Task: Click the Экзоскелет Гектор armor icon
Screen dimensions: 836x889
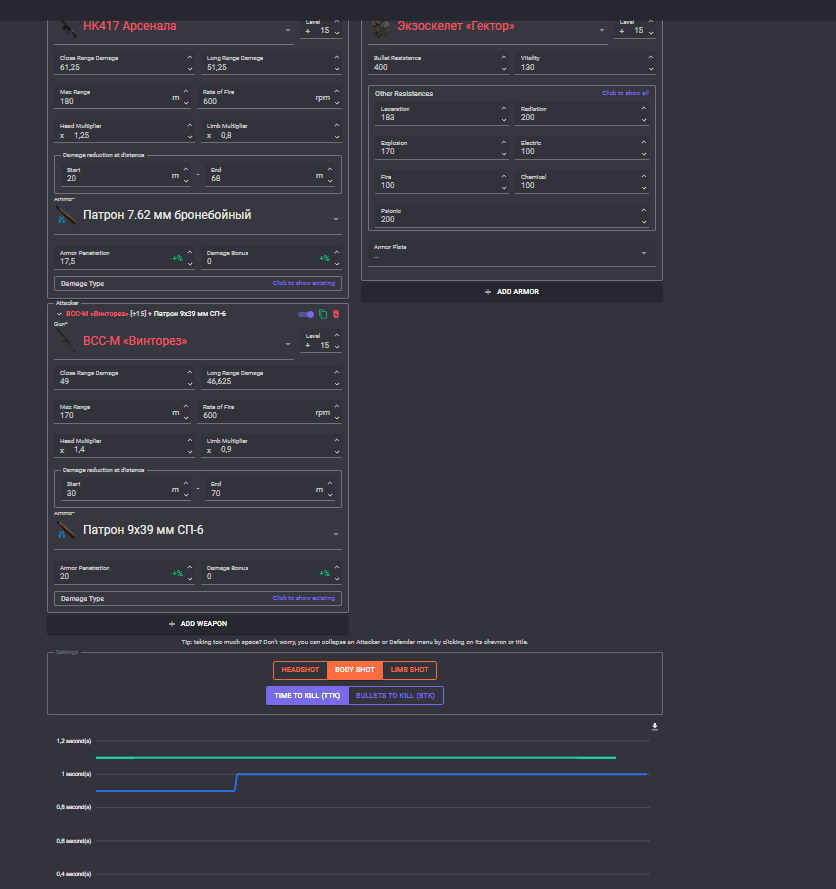Action: coord(380,27)
